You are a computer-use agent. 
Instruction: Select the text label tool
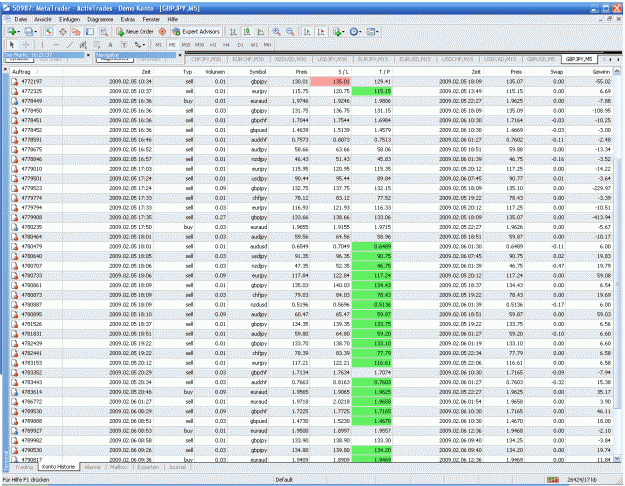click(124, 45)
